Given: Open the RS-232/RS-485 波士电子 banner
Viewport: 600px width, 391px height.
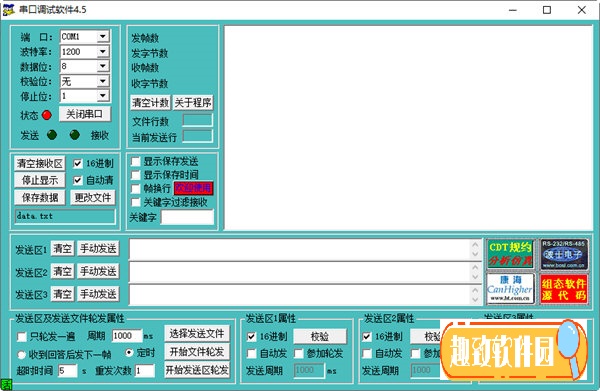Looking at the screenshot, I should tap(564, 254).
